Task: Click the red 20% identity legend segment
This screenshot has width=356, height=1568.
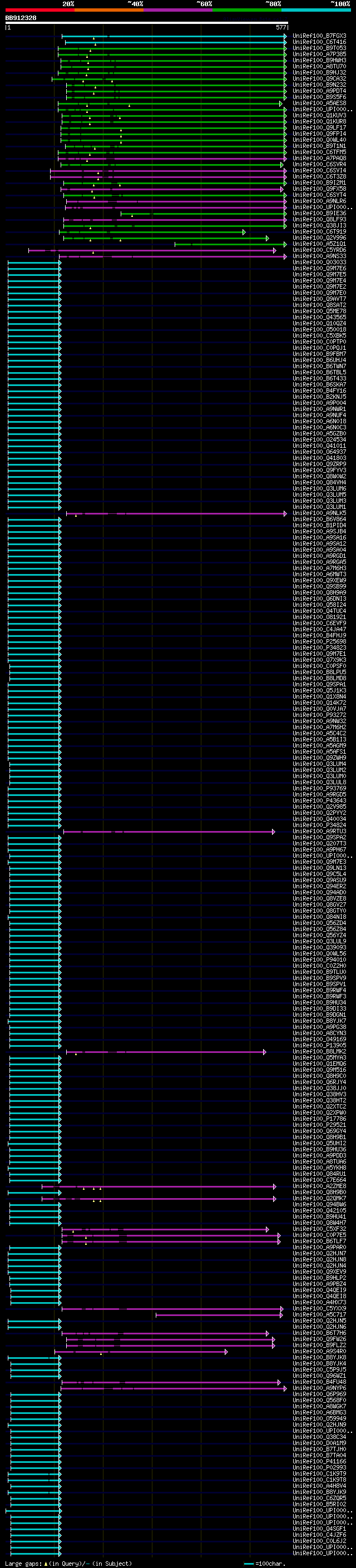Action: click(39, 10)
